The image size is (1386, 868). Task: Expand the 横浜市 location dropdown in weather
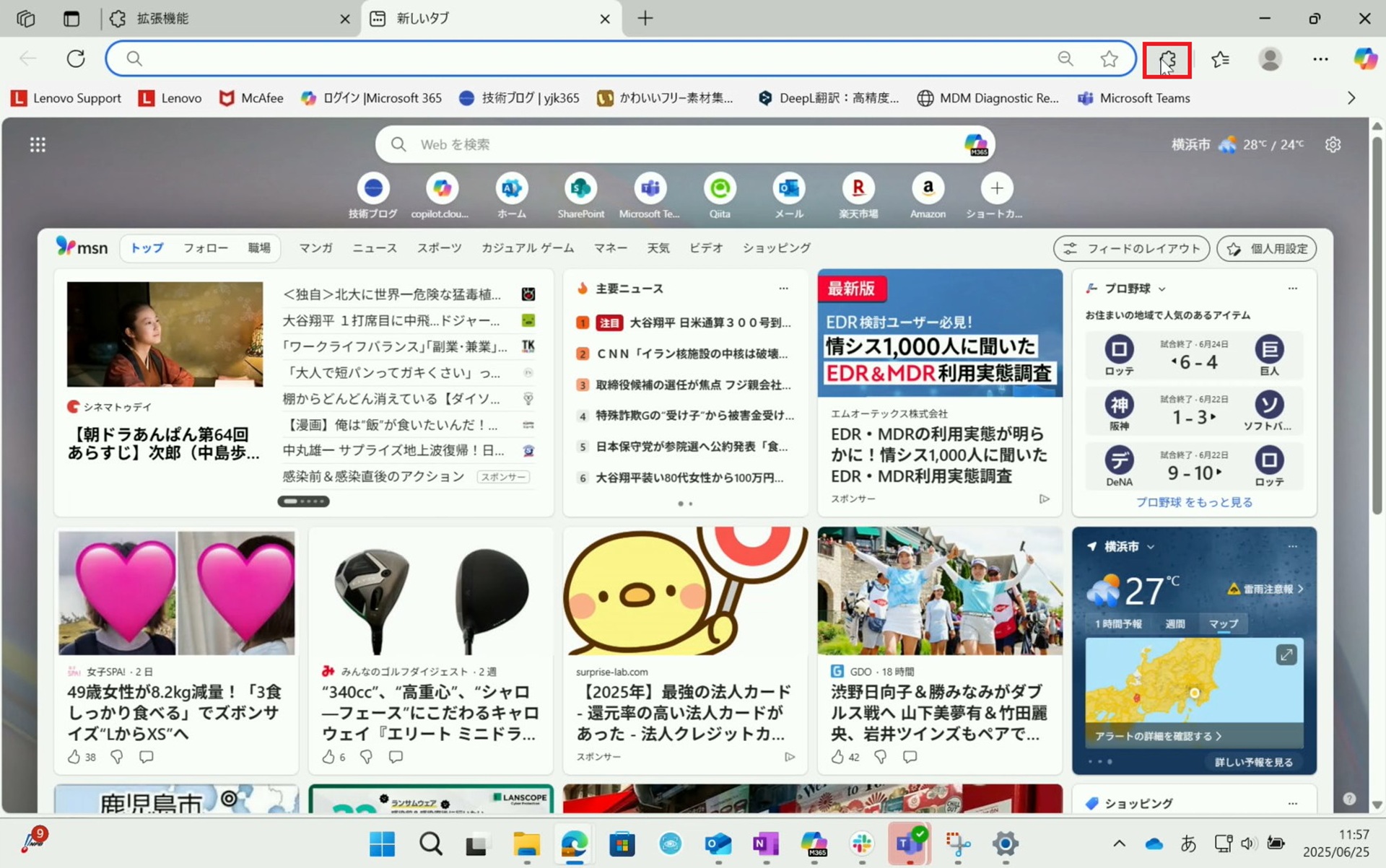pyautogui.click(x=1151, y=547)
